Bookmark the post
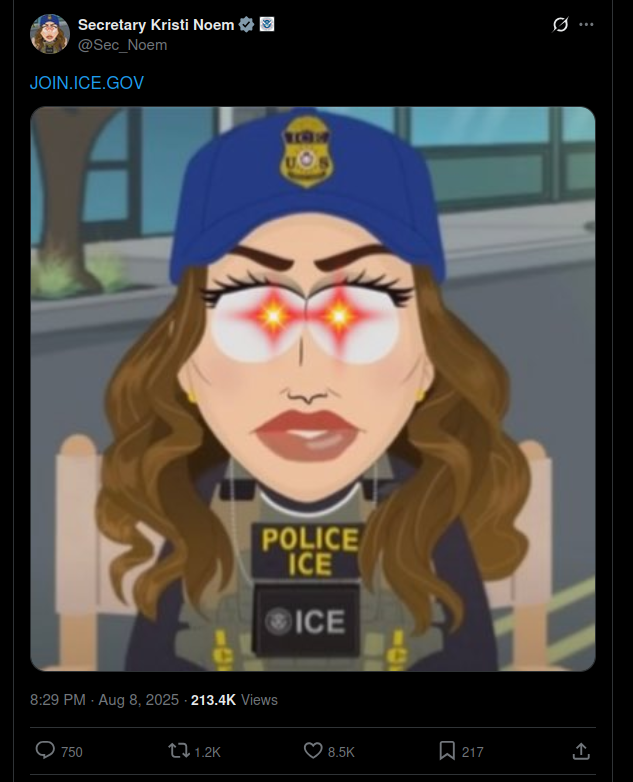633x782 pixels. [447, 751]
